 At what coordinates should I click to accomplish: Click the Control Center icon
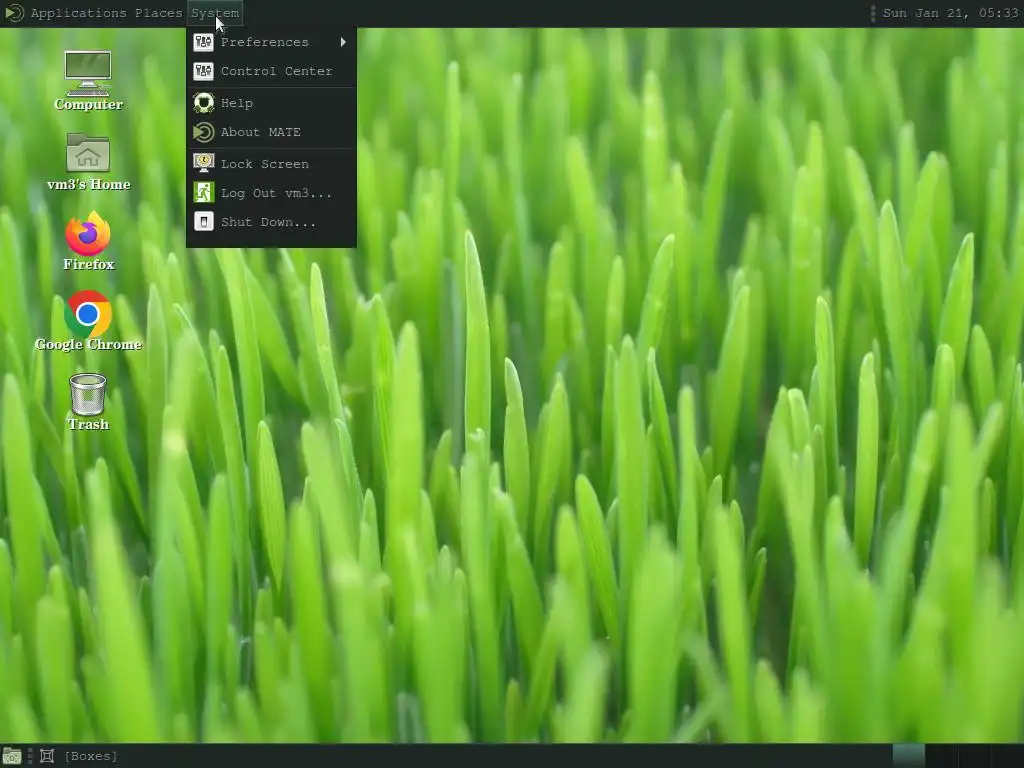[x=204, y=71]
